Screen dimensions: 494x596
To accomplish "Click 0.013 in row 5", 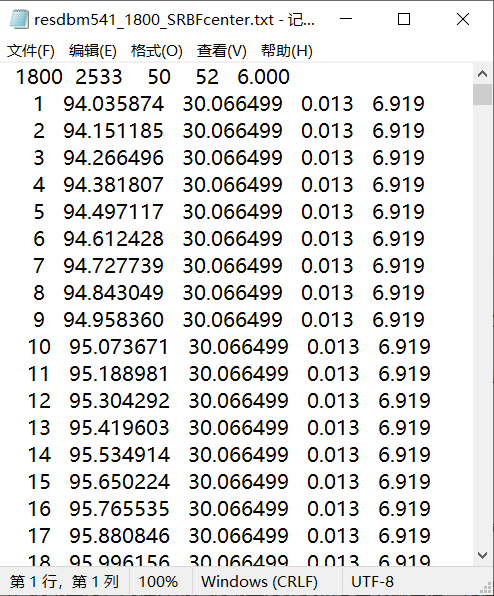I will point(327,212).
